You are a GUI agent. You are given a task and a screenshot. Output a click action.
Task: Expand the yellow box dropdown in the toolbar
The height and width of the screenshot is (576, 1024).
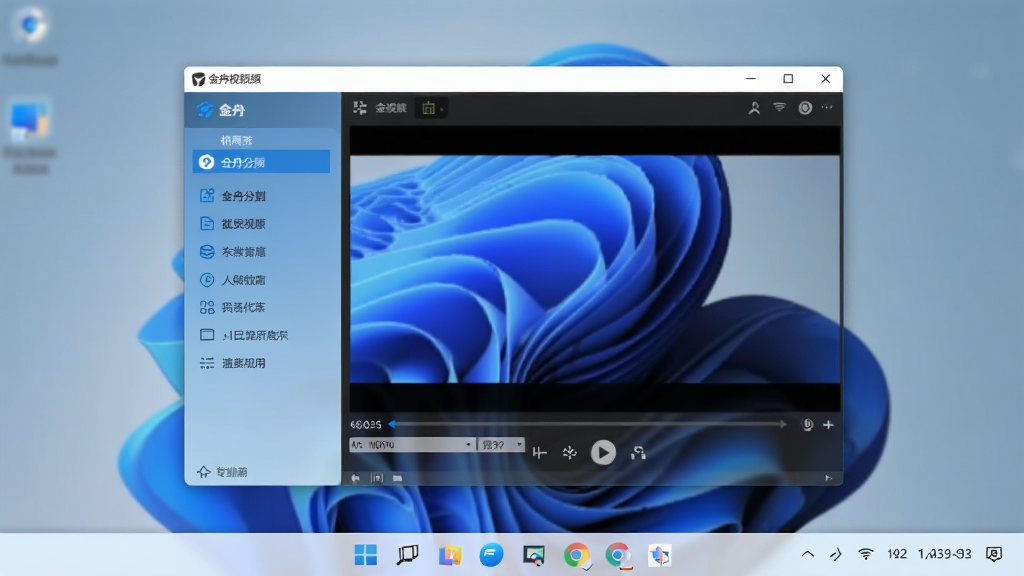click(x=432, y=108)
